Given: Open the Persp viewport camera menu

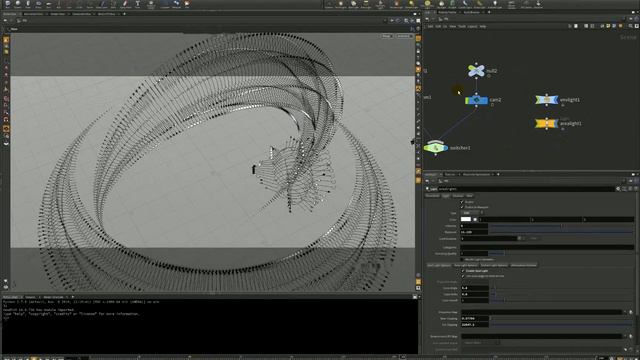Looking at the screenshot, I should (386, 36).
